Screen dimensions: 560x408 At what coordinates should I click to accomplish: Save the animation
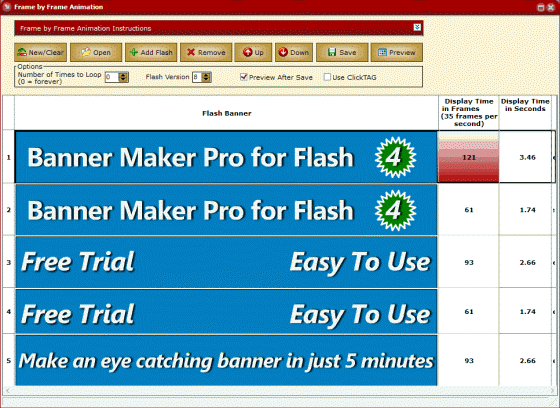tap(342, 53)
